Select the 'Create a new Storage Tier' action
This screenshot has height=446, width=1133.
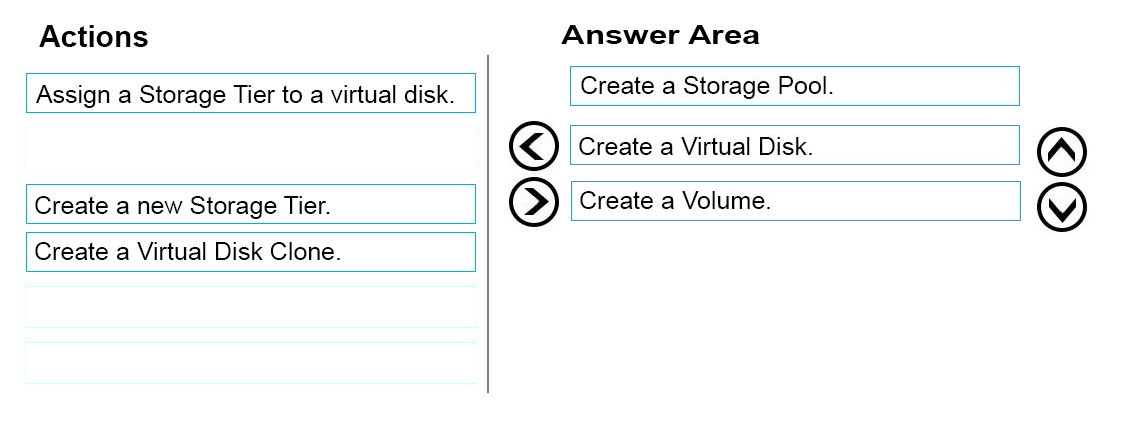point(251,204)
